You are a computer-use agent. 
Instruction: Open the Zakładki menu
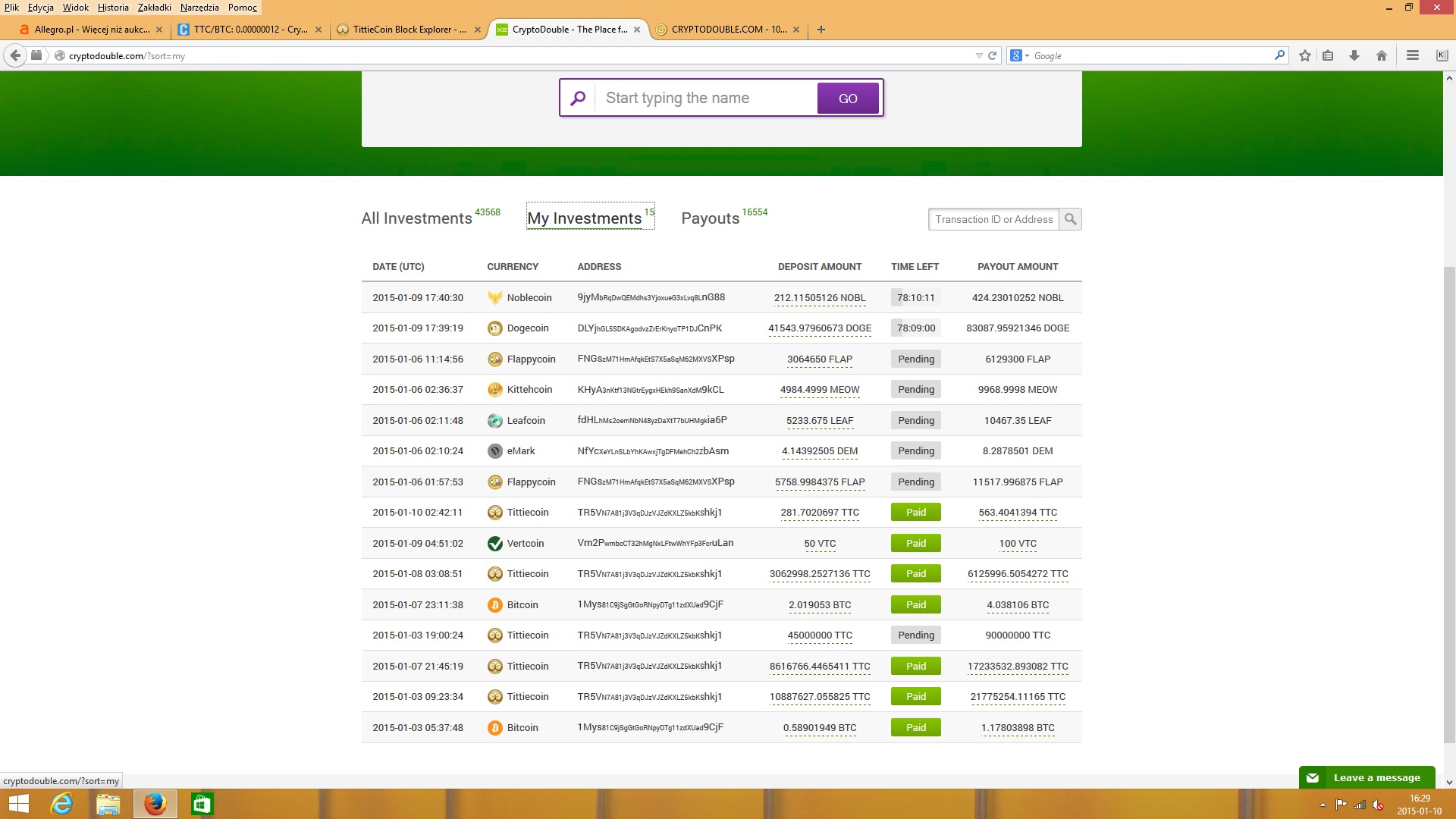pyautogui.click(x=154, y=8)
